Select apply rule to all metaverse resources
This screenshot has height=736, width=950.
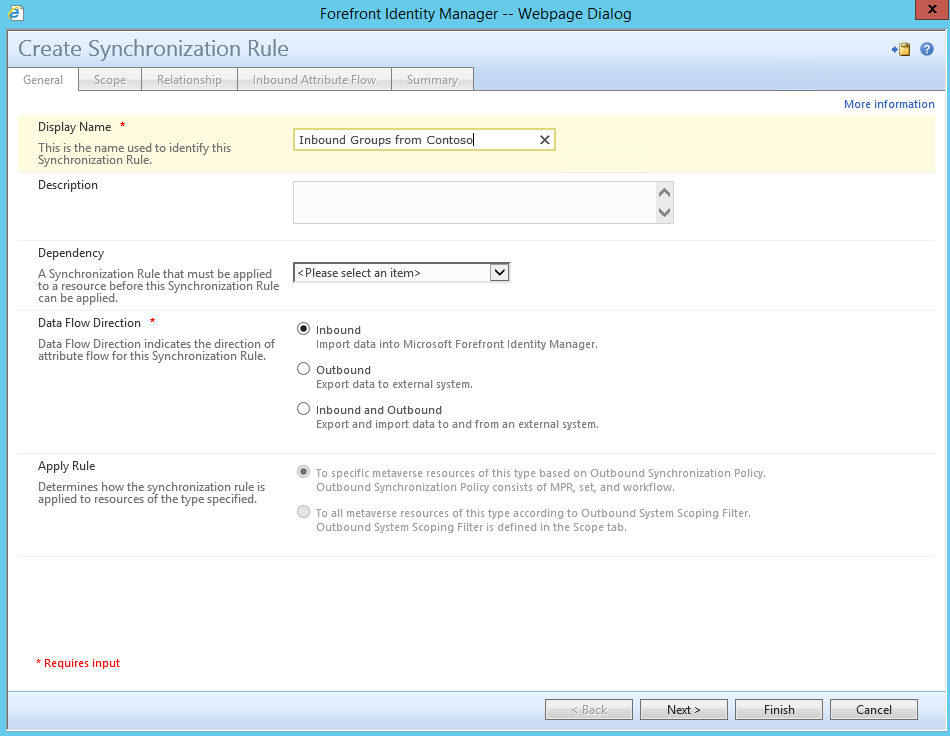point(304,512)
